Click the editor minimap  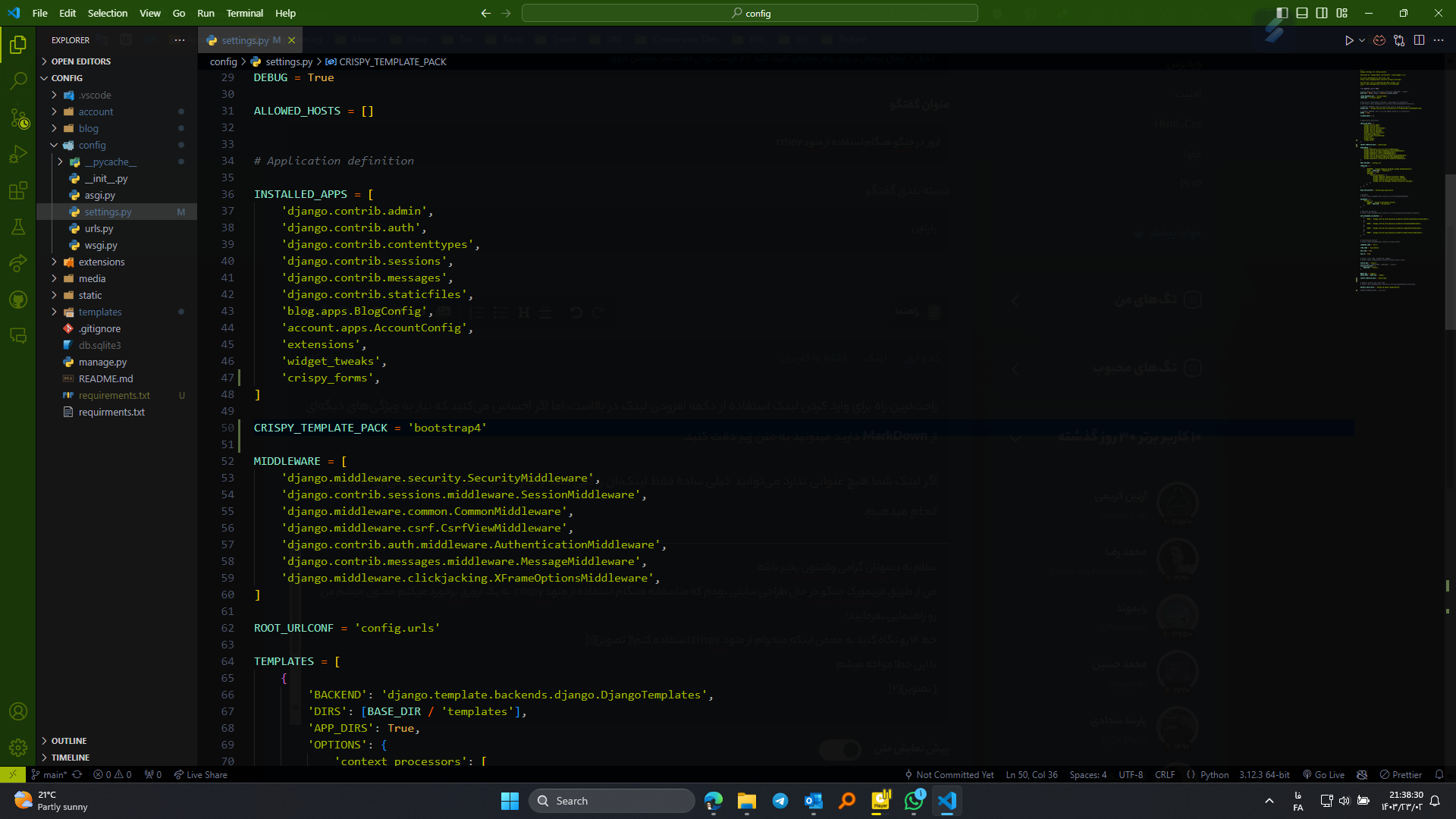1399,182
